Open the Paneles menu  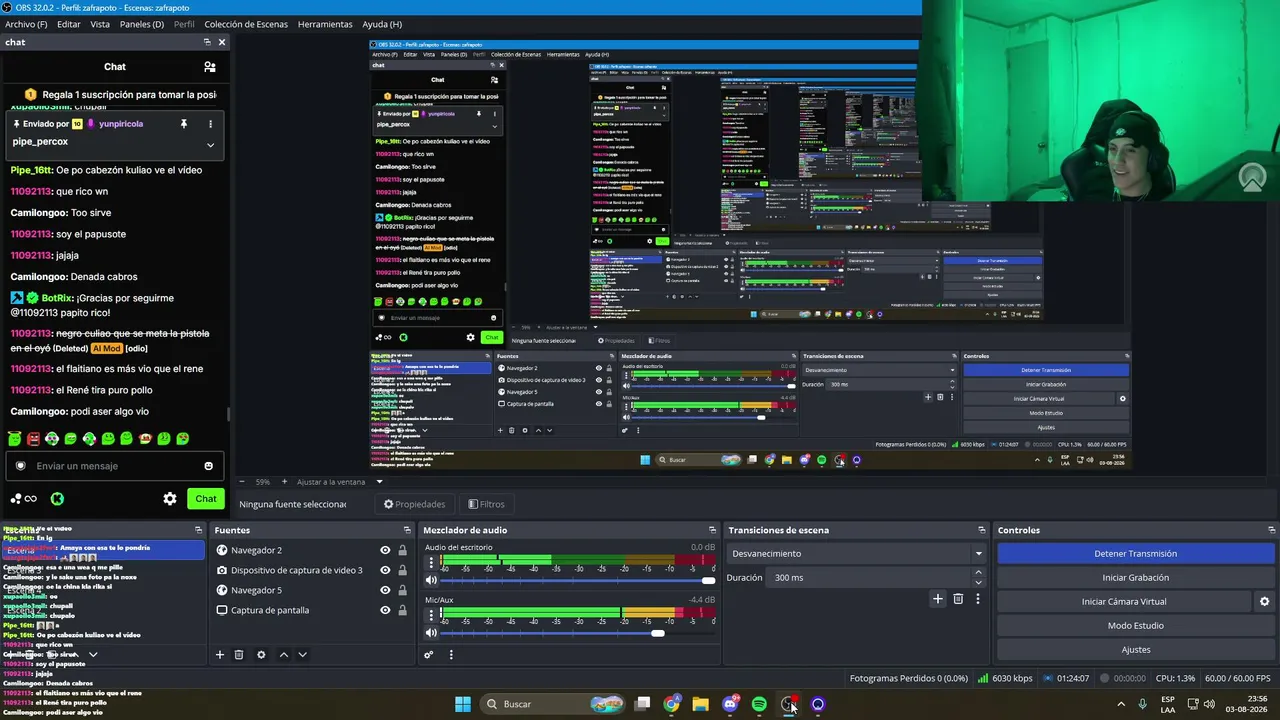142,24
